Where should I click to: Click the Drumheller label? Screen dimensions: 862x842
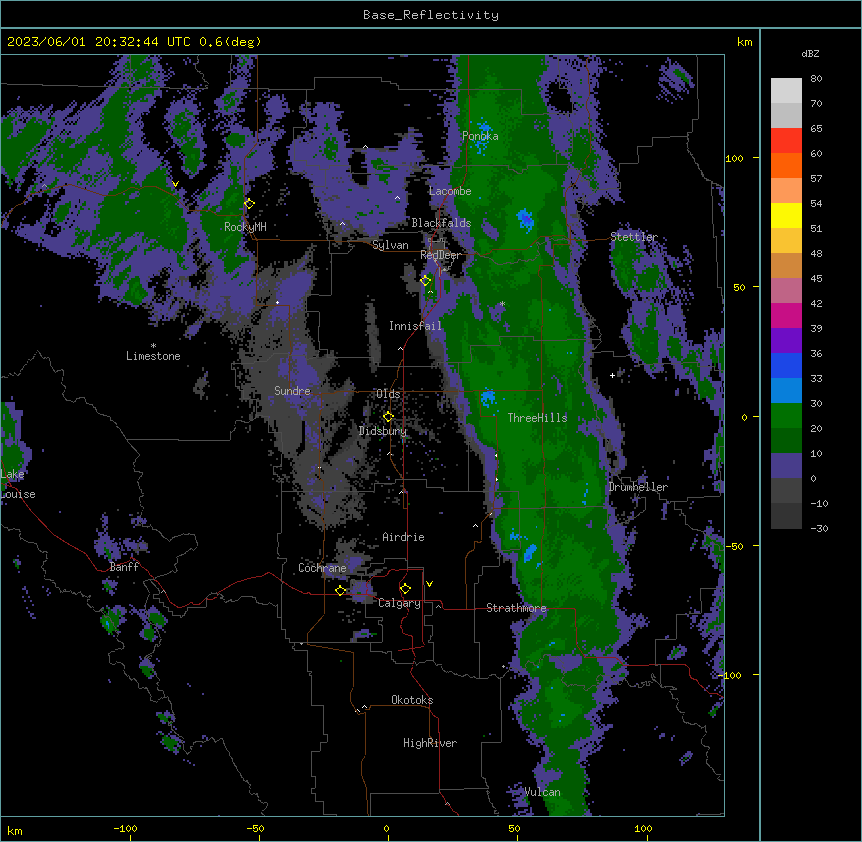638,487
